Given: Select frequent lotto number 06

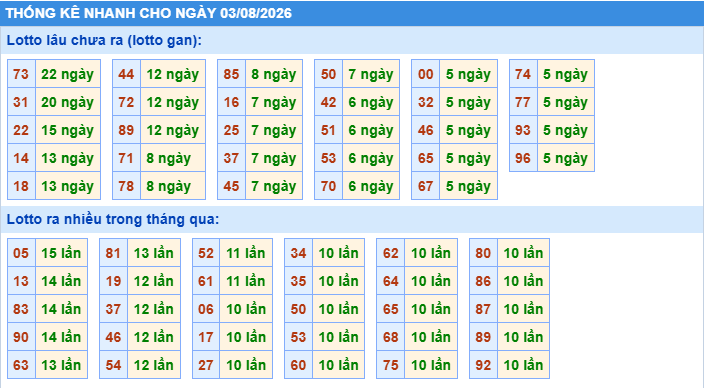Looking at the screenshot, I should click(x=206, y=309).
